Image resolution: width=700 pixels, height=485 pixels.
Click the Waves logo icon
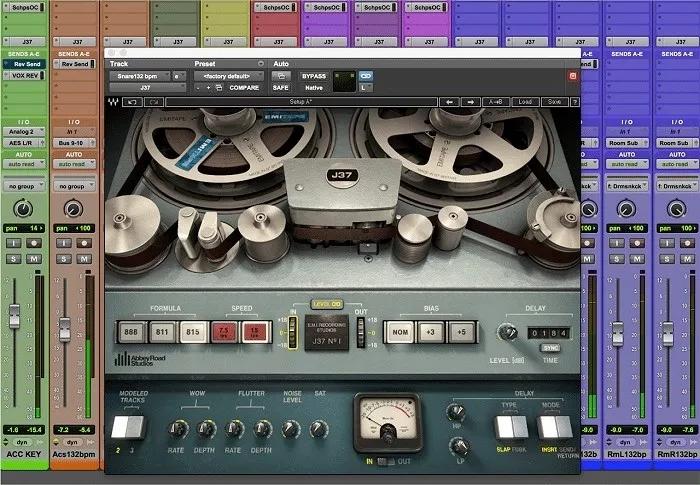[x=113, y=102]
